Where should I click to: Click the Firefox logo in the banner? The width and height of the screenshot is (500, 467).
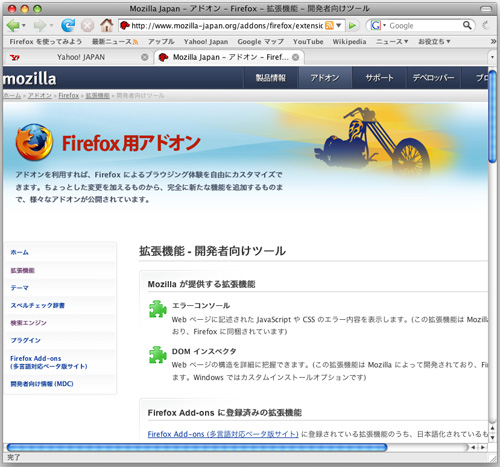(34, 142)
